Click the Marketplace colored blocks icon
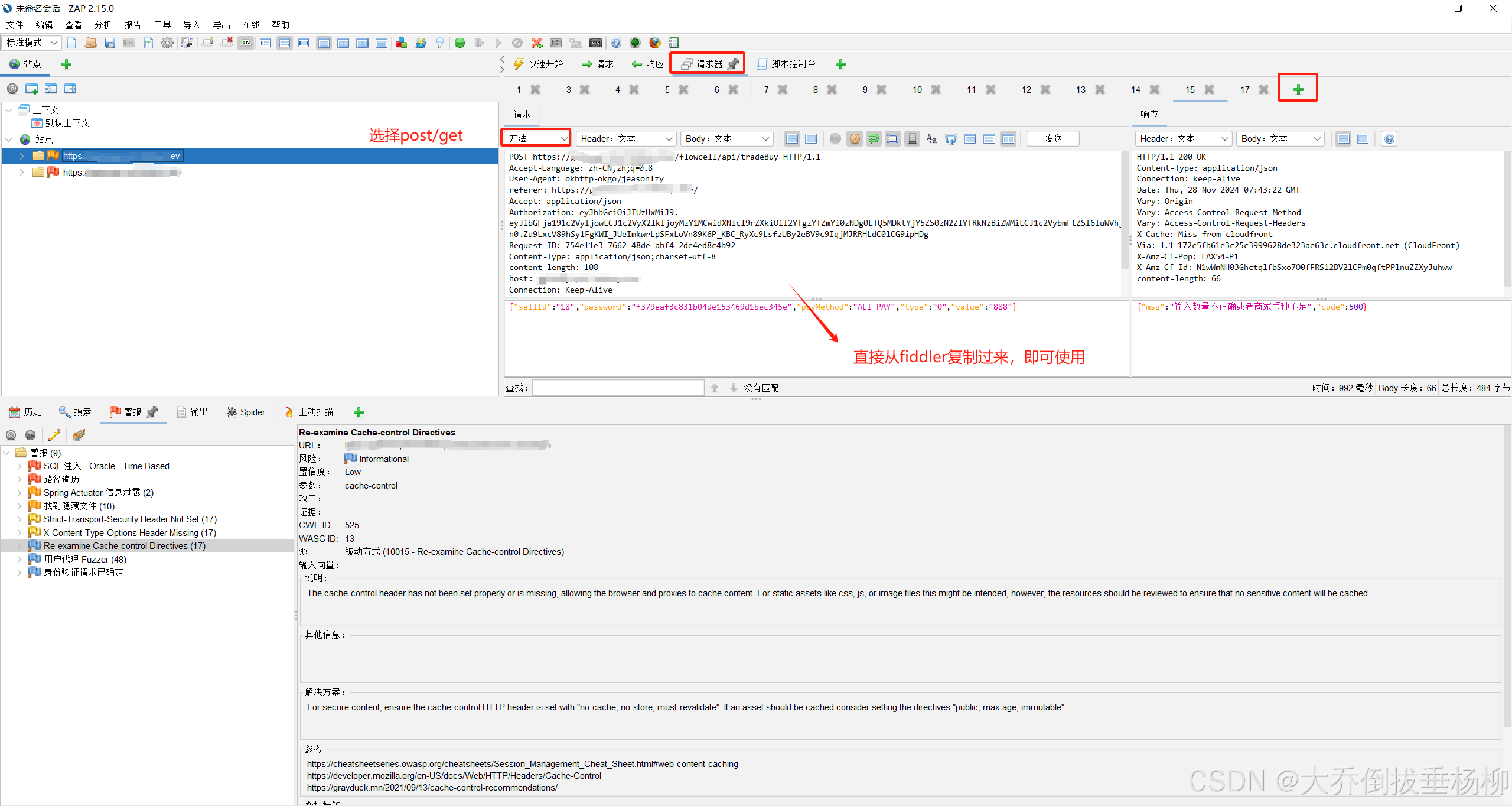 pyautogui.click(x=401, y=43)
